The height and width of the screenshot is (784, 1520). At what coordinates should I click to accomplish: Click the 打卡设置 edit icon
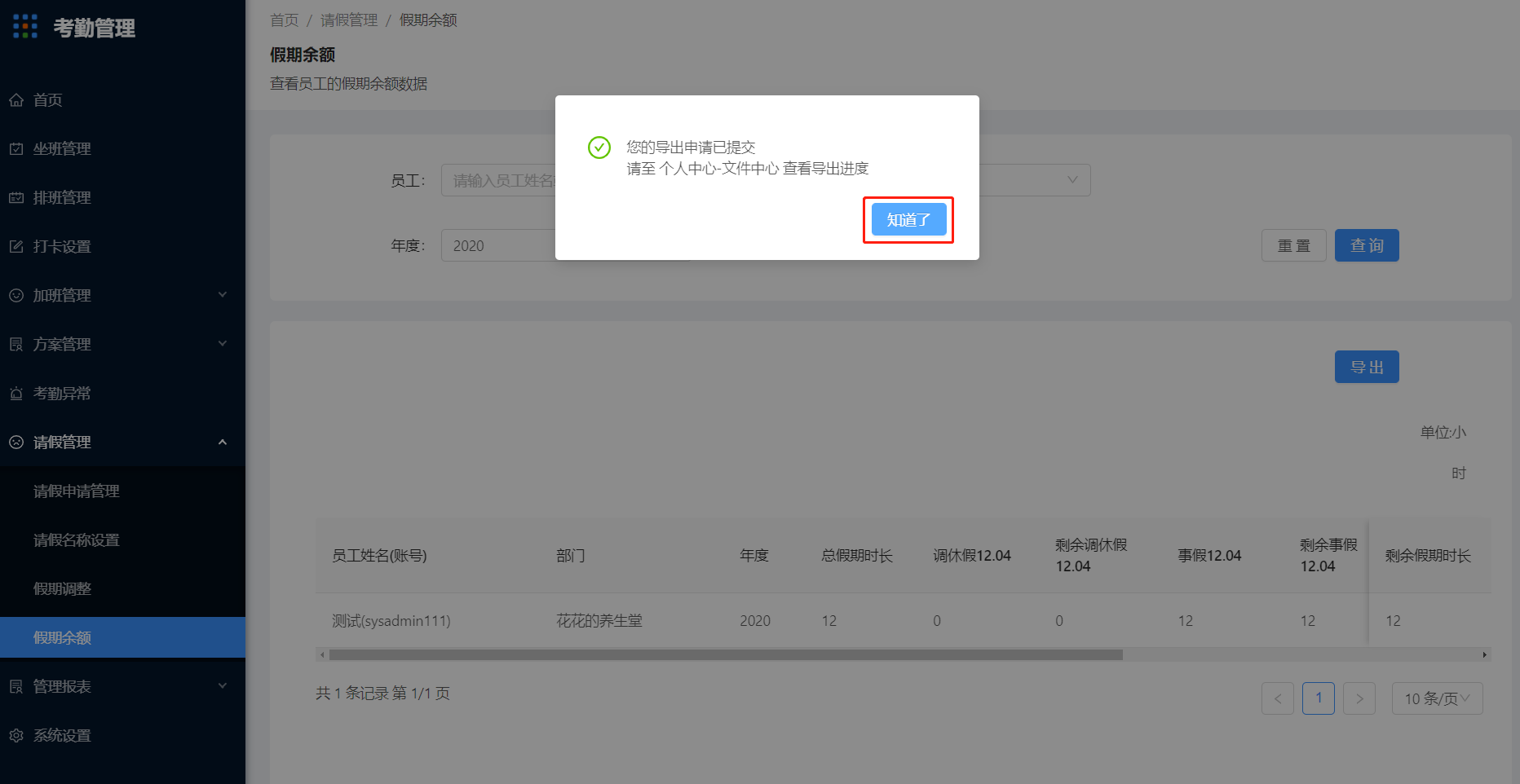(16, 247)
